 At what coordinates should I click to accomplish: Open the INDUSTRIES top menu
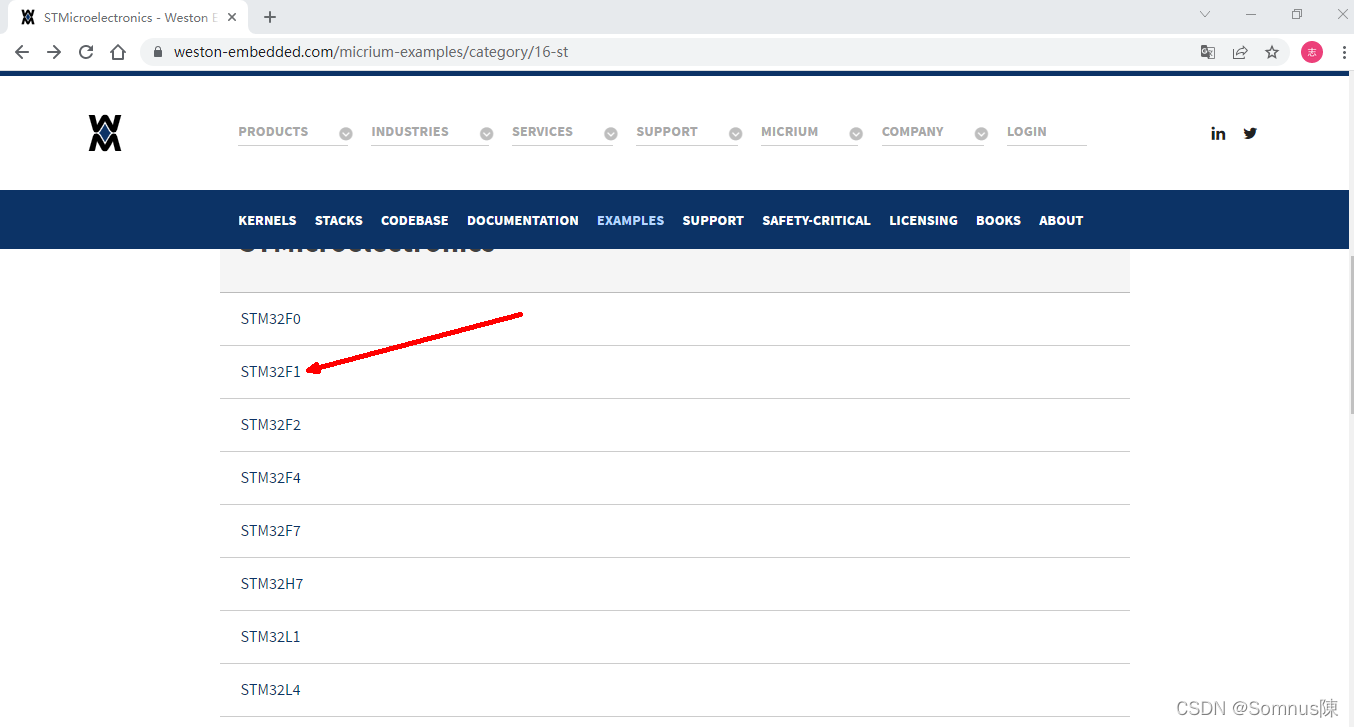[x=410, y=132]
